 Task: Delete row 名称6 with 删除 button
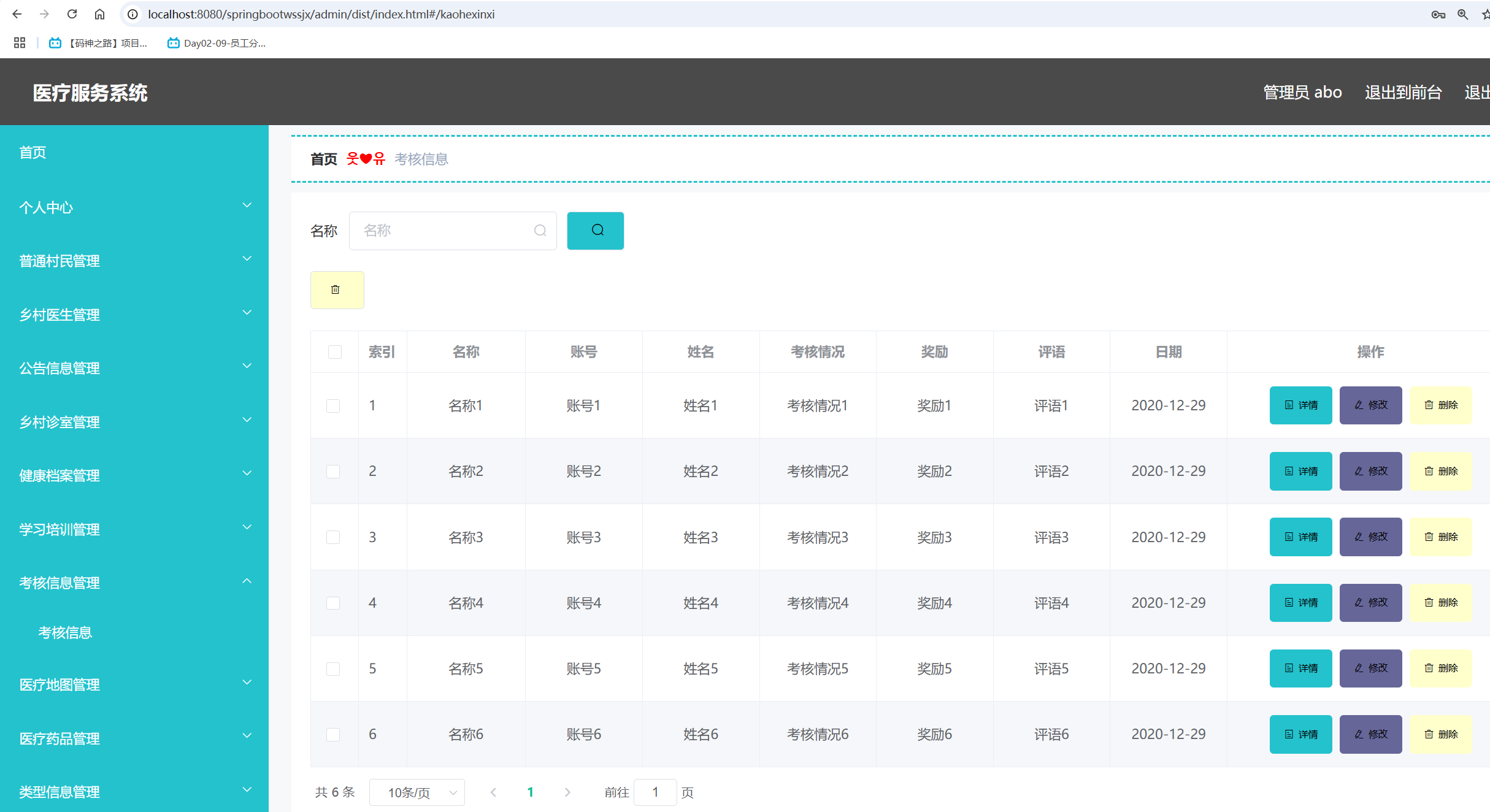pyautogui.click(x=1440, y=734)
